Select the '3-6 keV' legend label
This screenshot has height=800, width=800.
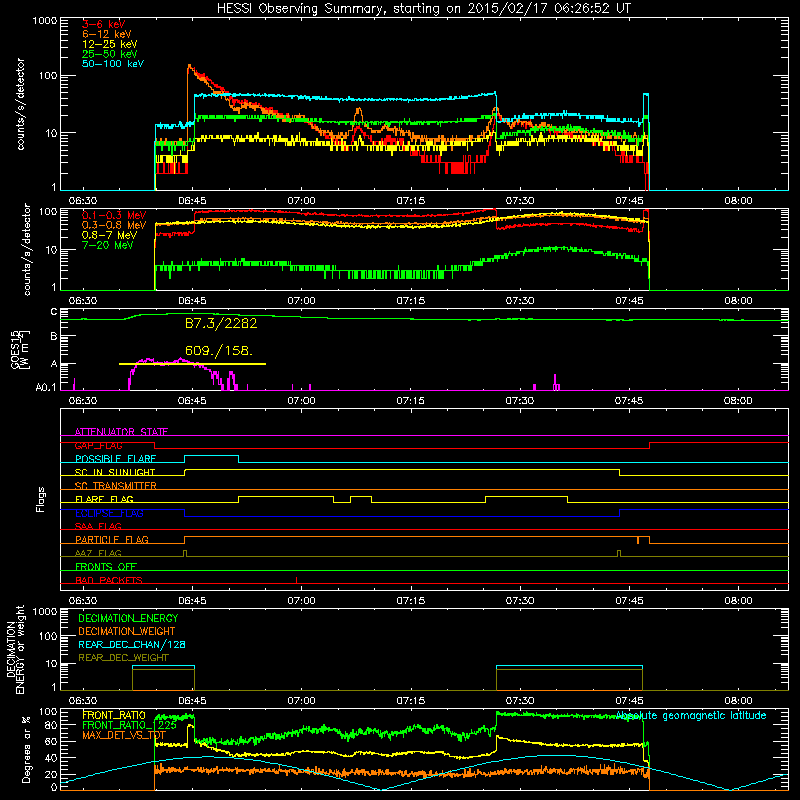(x=104, y=24)
